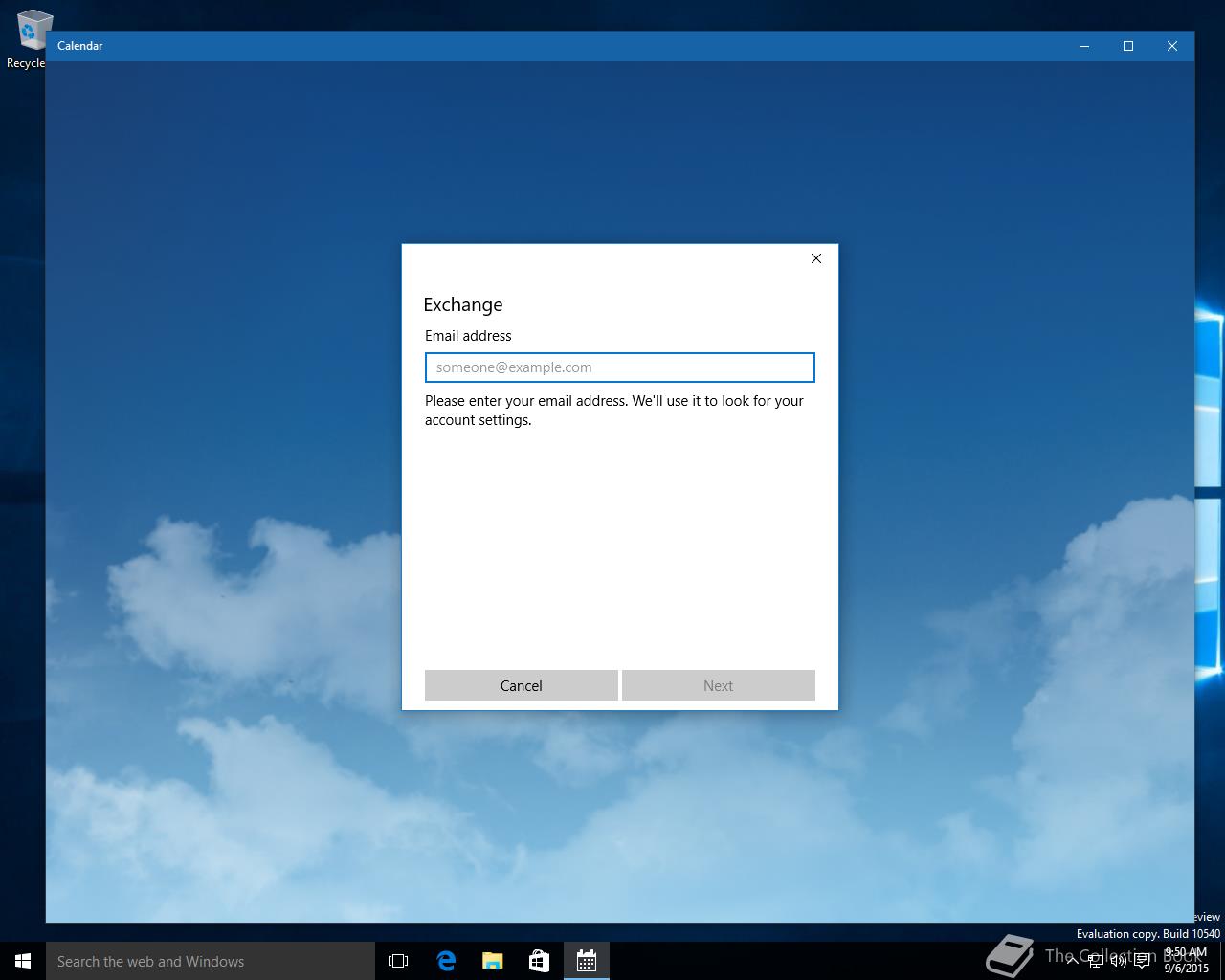
Task: Open Task View from the taskbar
Action: click(398, 961)
